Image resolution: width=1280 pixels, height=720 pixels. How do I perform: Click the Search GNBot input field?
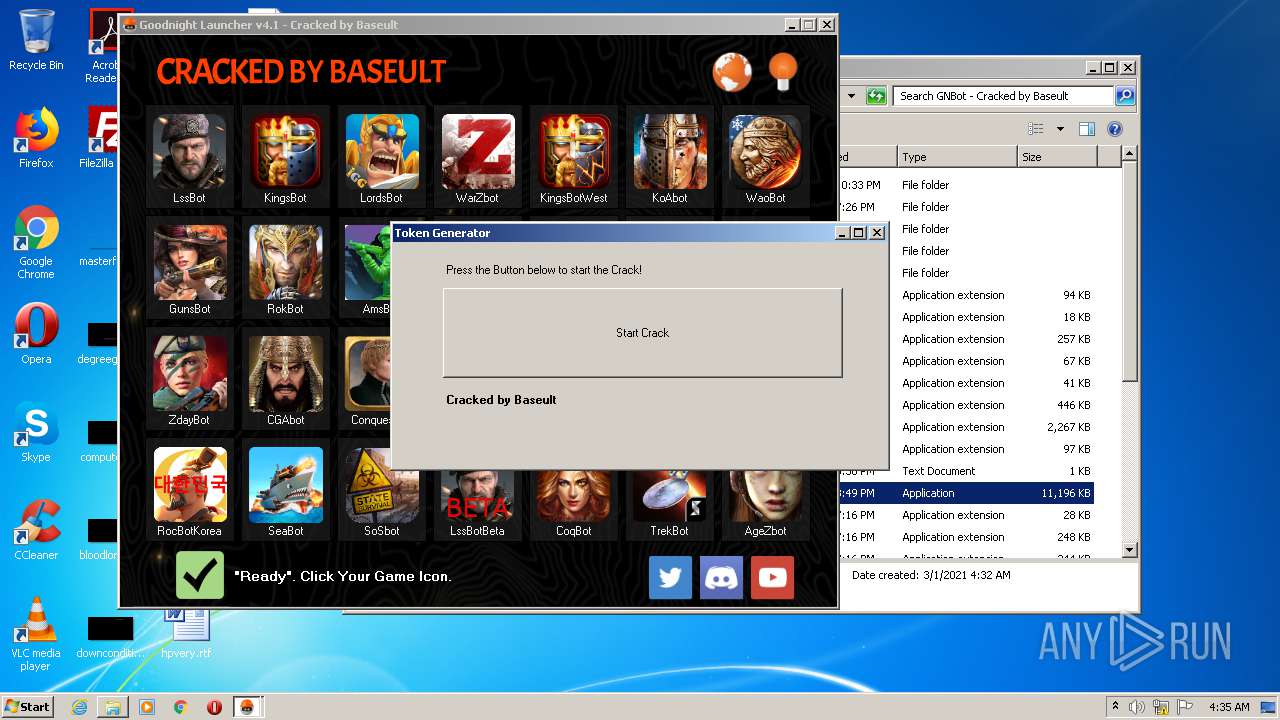[1003, 96]
